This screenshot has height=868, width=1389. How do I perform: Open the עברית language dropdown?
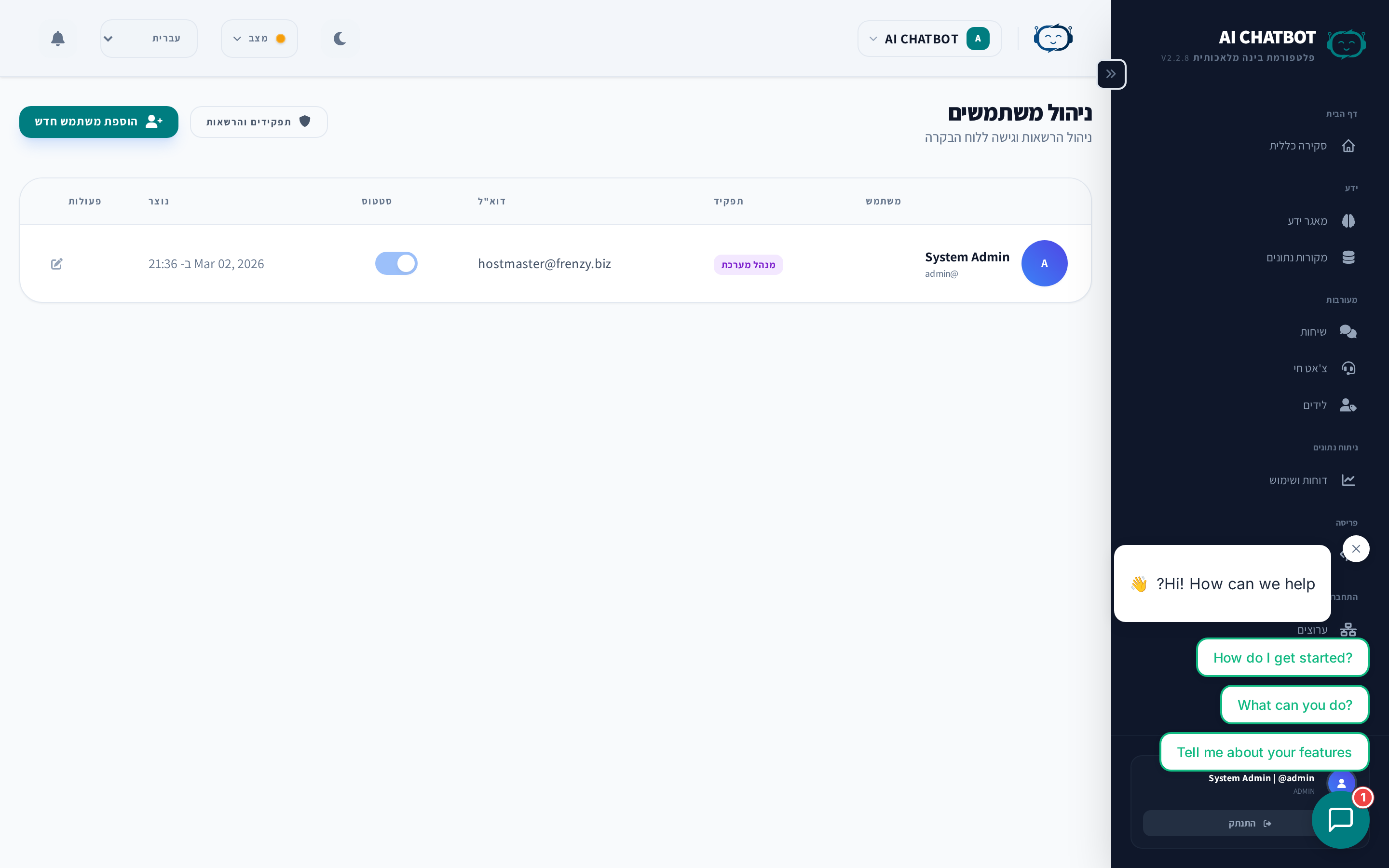149,39
